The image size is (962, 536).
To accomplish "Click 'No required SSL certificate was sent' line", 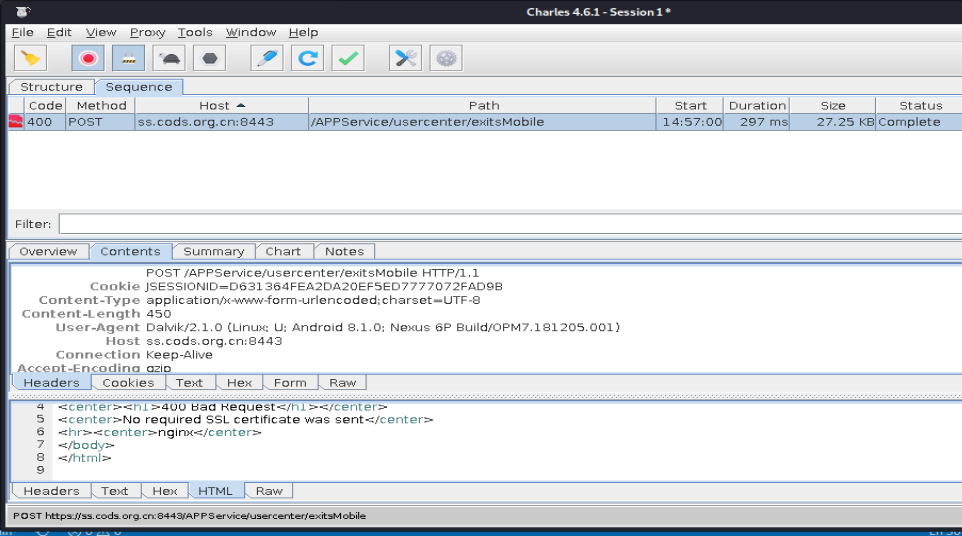I will (x=245, y=420).
